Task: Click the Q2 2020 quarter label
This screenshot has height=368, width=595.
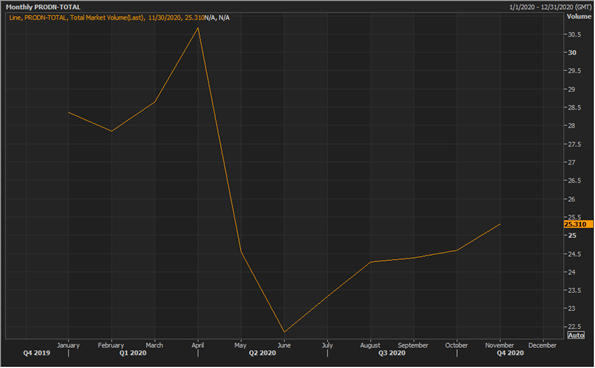Action: [262, 353]
